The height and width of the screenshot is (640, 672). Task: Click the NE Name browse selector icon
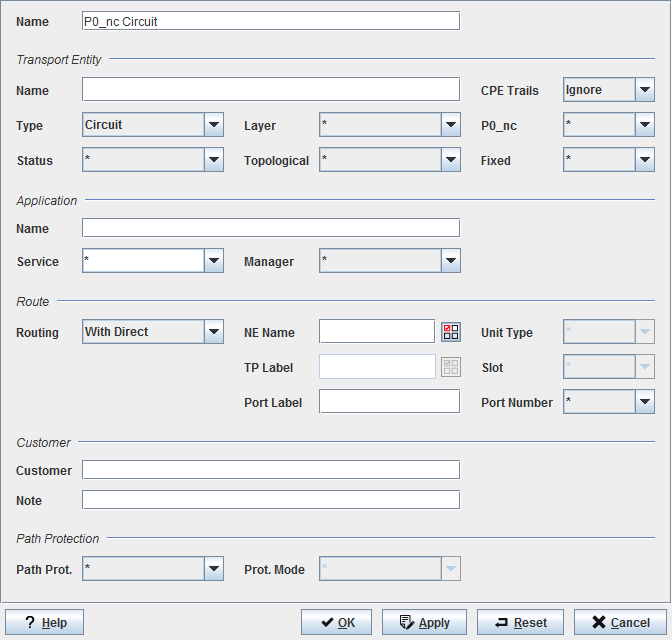pos(451,332)
